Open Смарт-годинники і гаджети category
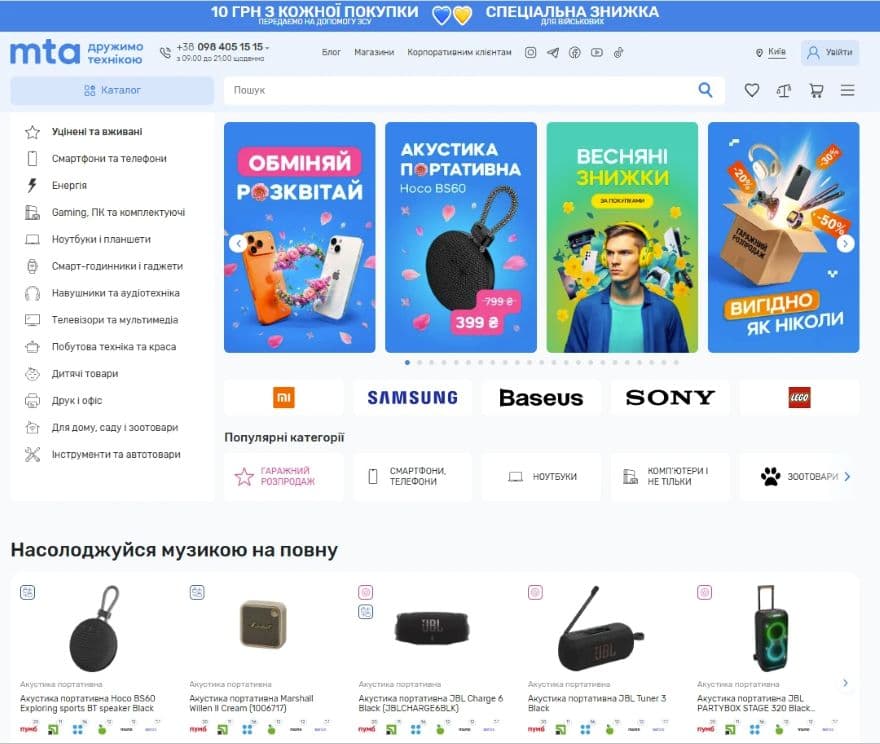This screenshot has width=880, height=744. [117, 267]
